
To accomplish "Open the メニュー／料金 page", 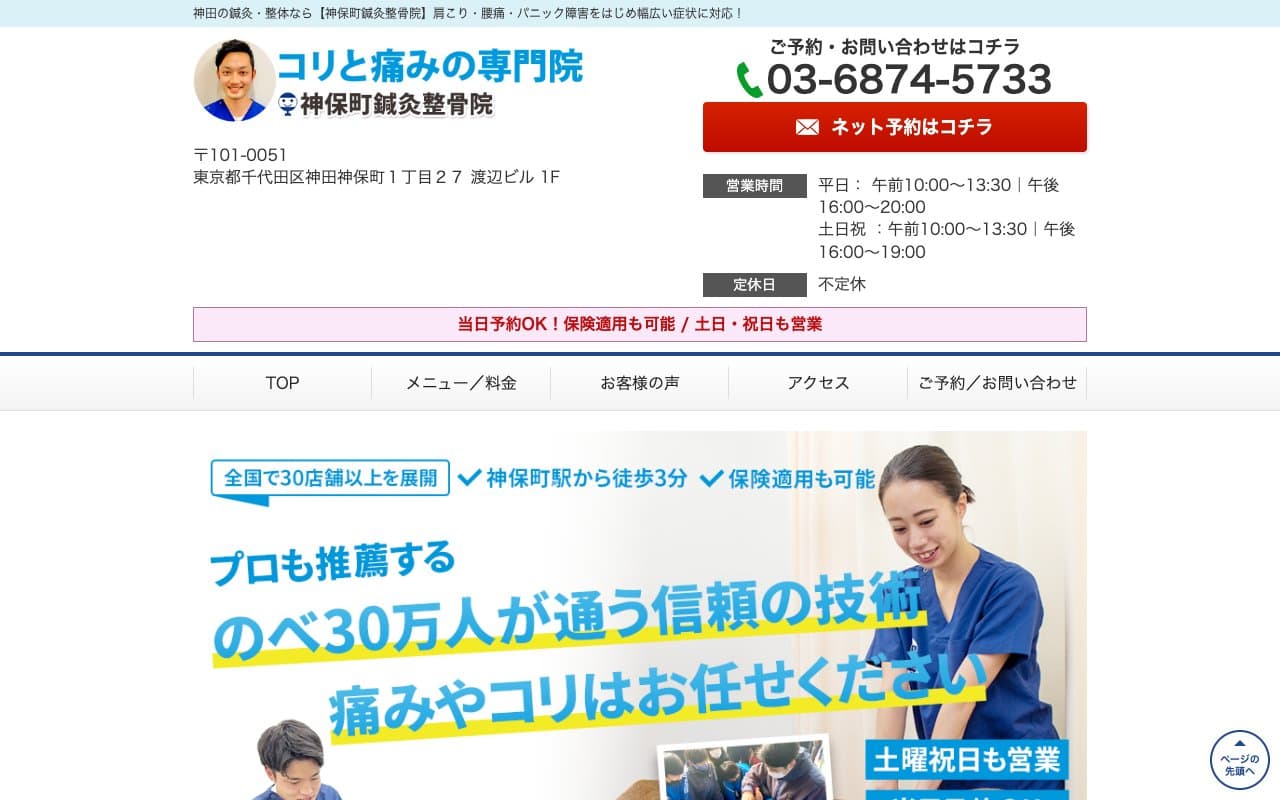I will coord(461,382).
